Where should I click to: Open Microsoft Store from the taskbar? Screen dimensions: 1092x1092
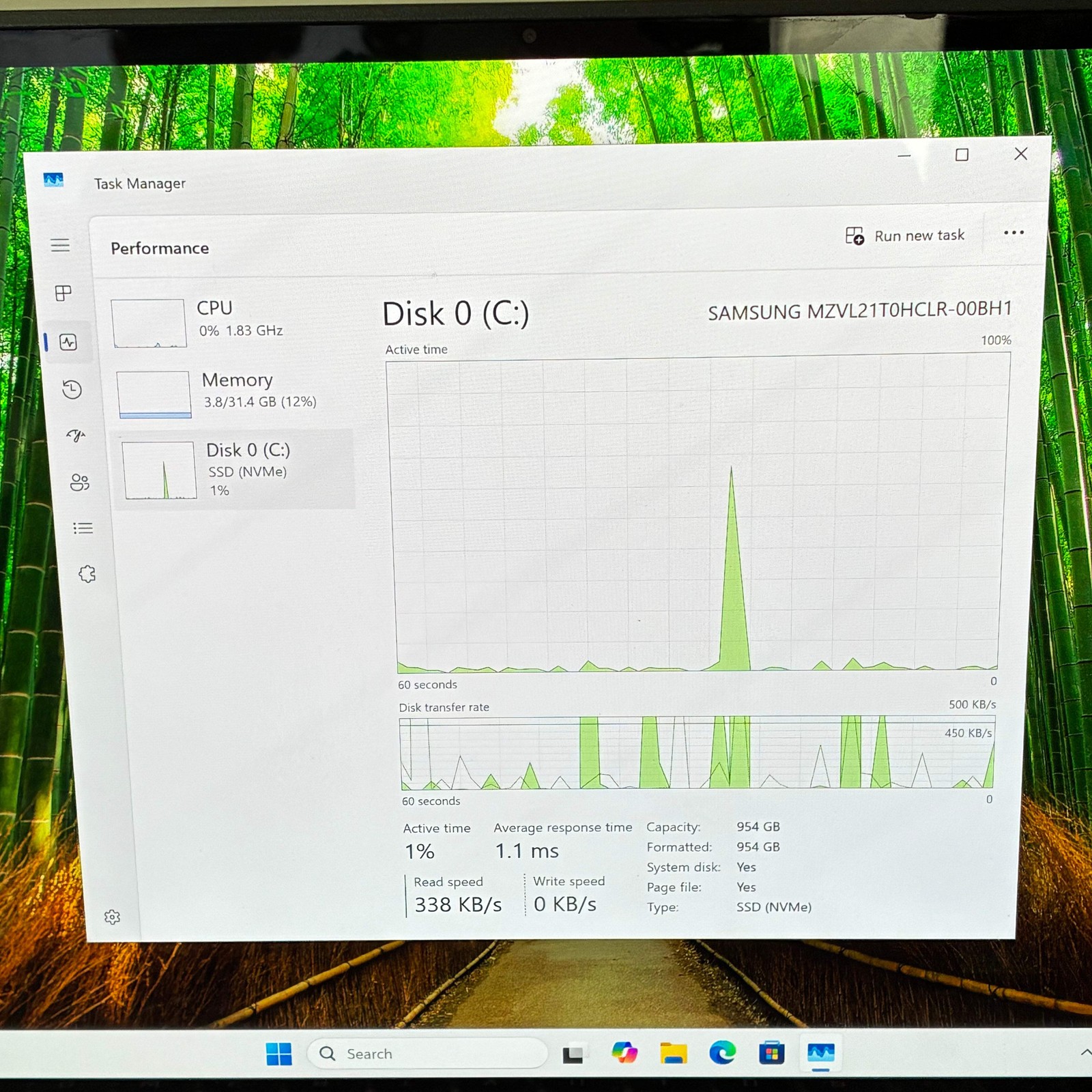coord(772,1053)
